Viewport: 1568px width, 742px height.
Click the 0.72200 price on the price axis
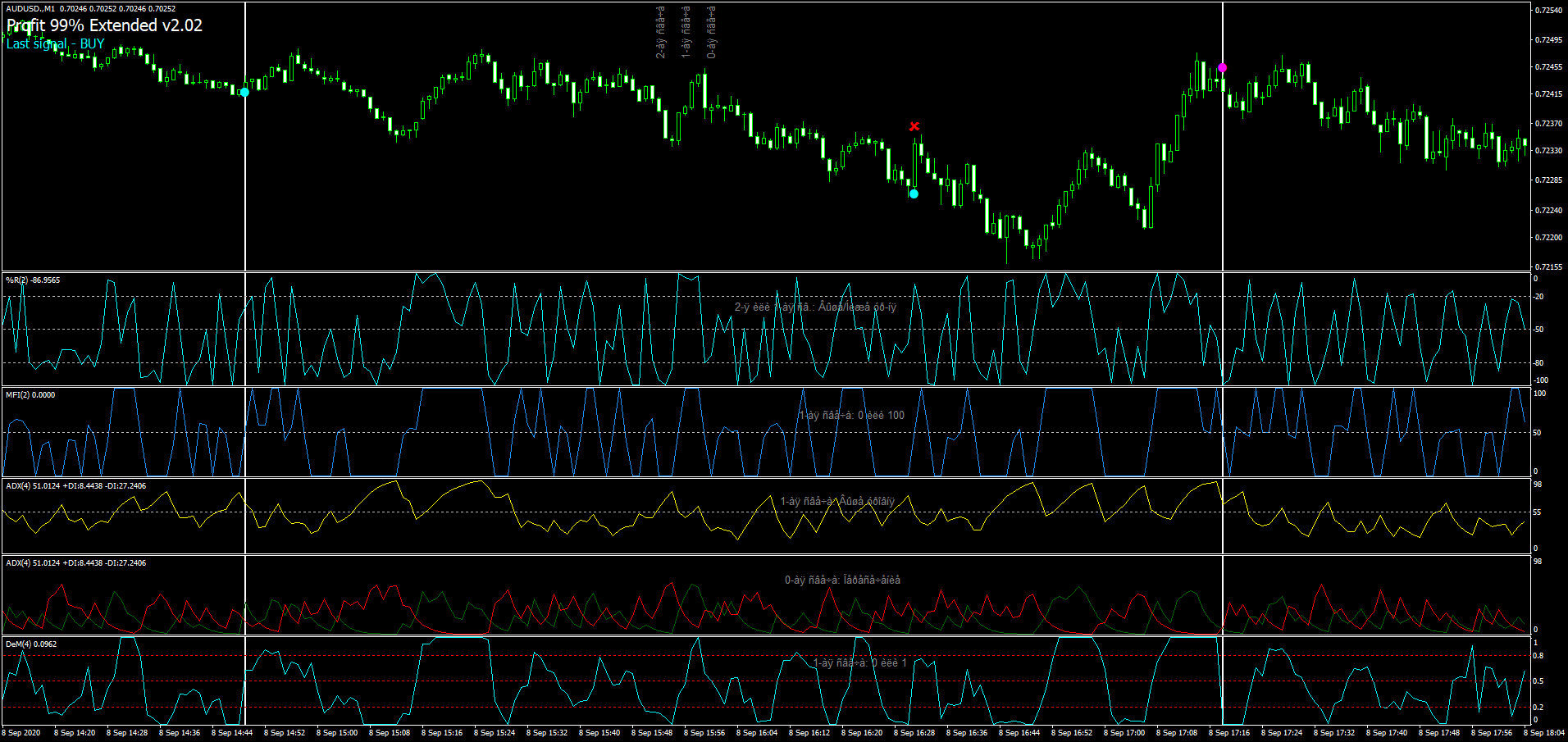point(1548,238)
